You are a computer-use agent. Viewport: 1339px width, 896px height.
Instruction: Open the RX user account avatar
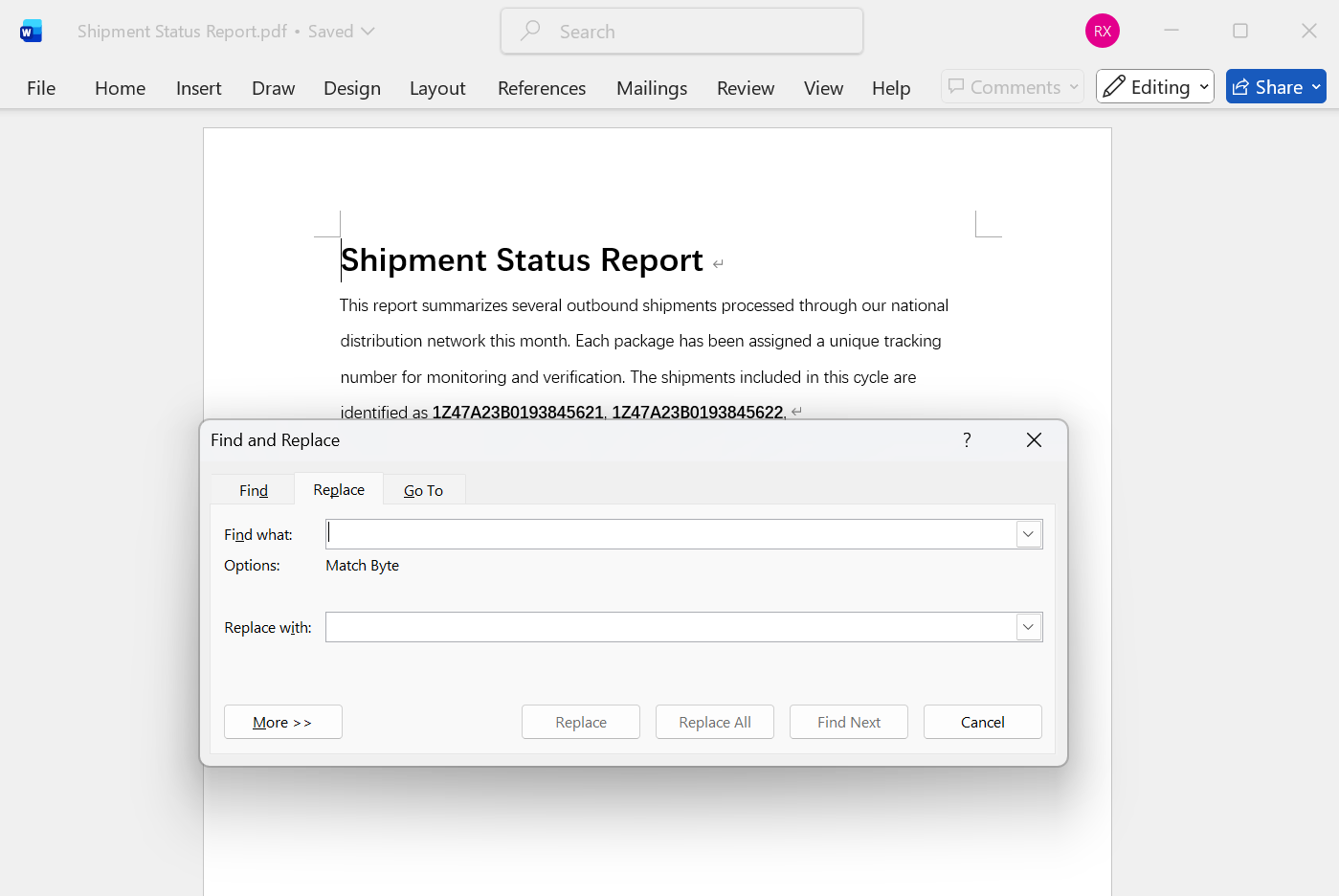click(1102, 32)
